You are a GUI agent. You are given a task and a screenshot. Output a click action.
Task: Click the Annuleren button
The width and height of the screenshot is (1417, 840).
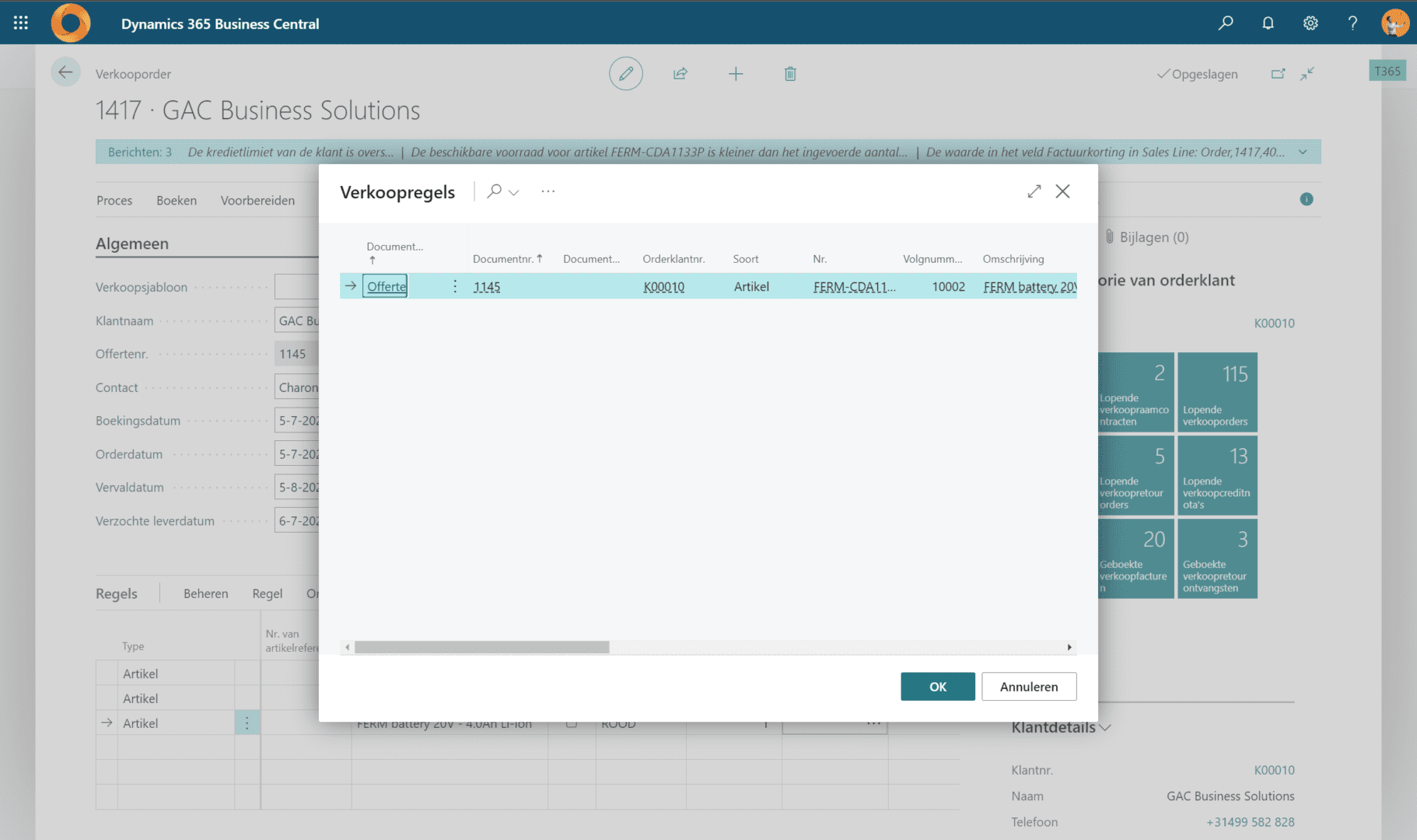point(1029,687)
